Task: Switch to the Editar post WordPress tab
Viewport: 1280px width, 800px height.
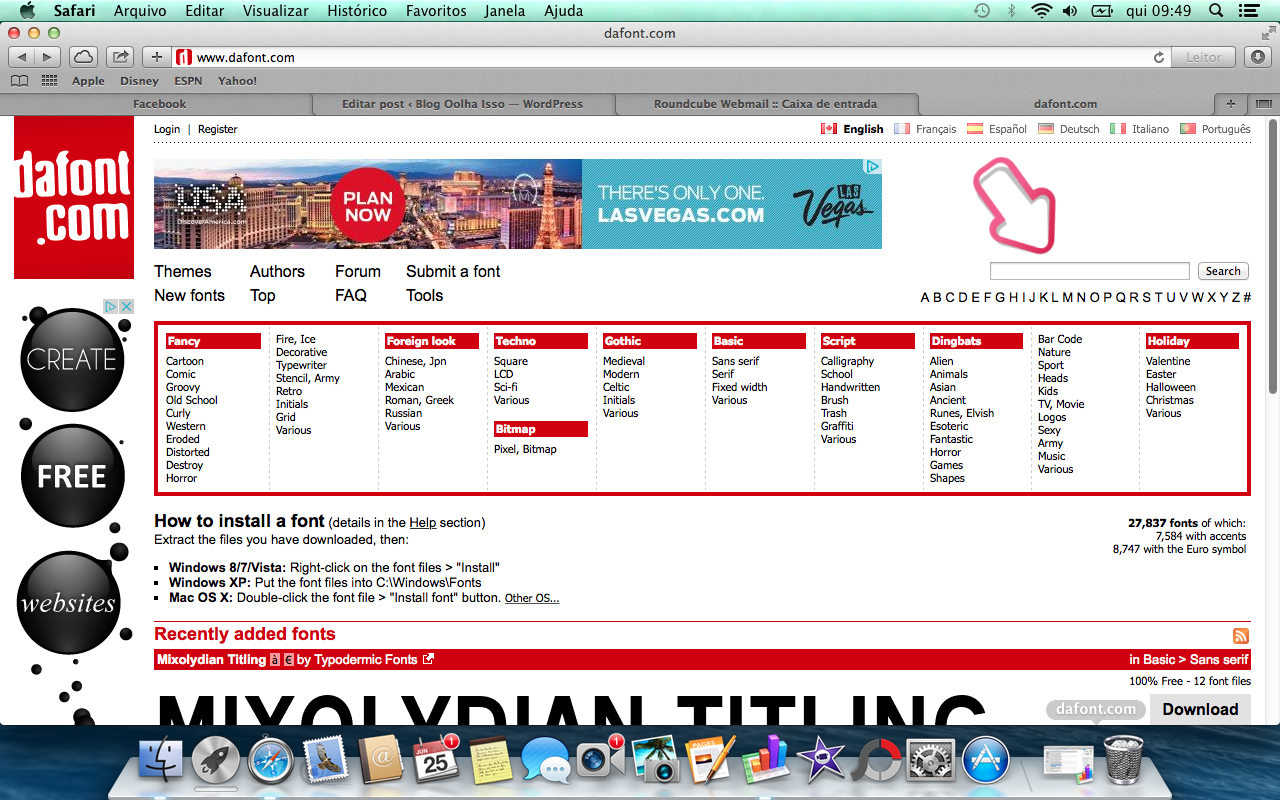Action: (x=462, y=104)
